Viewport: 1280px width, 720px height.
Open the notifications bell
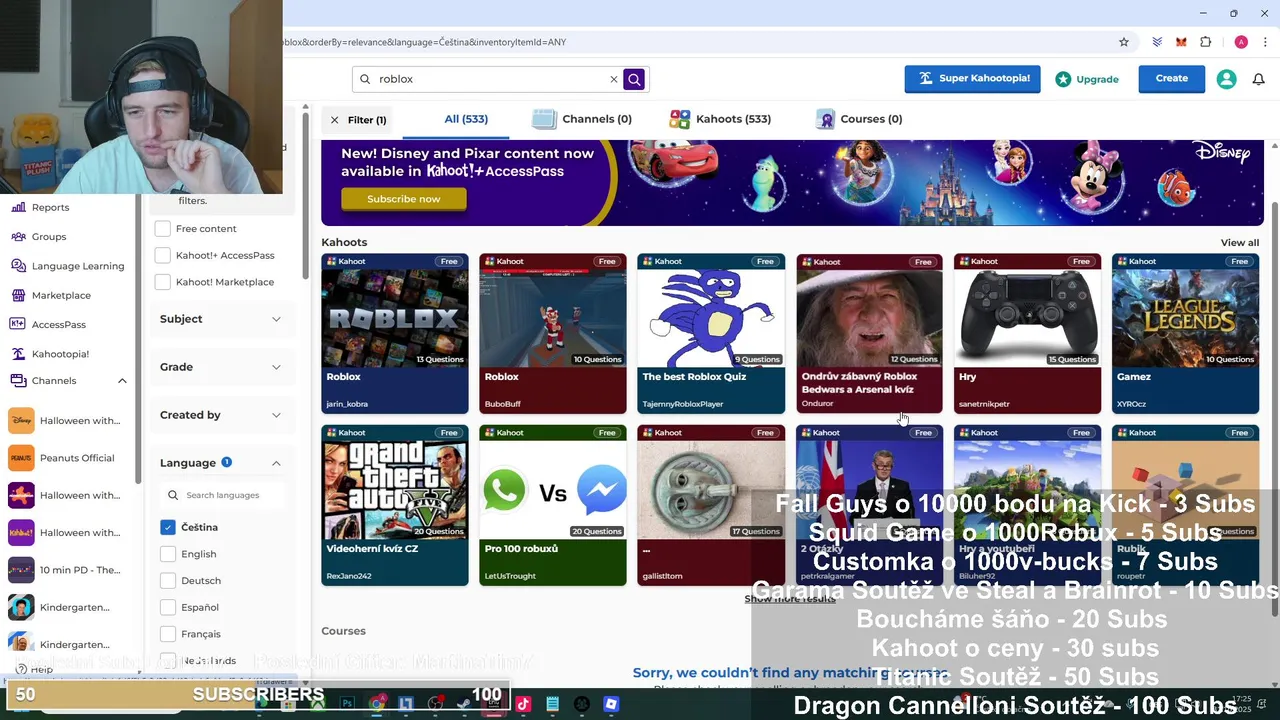1259,79
